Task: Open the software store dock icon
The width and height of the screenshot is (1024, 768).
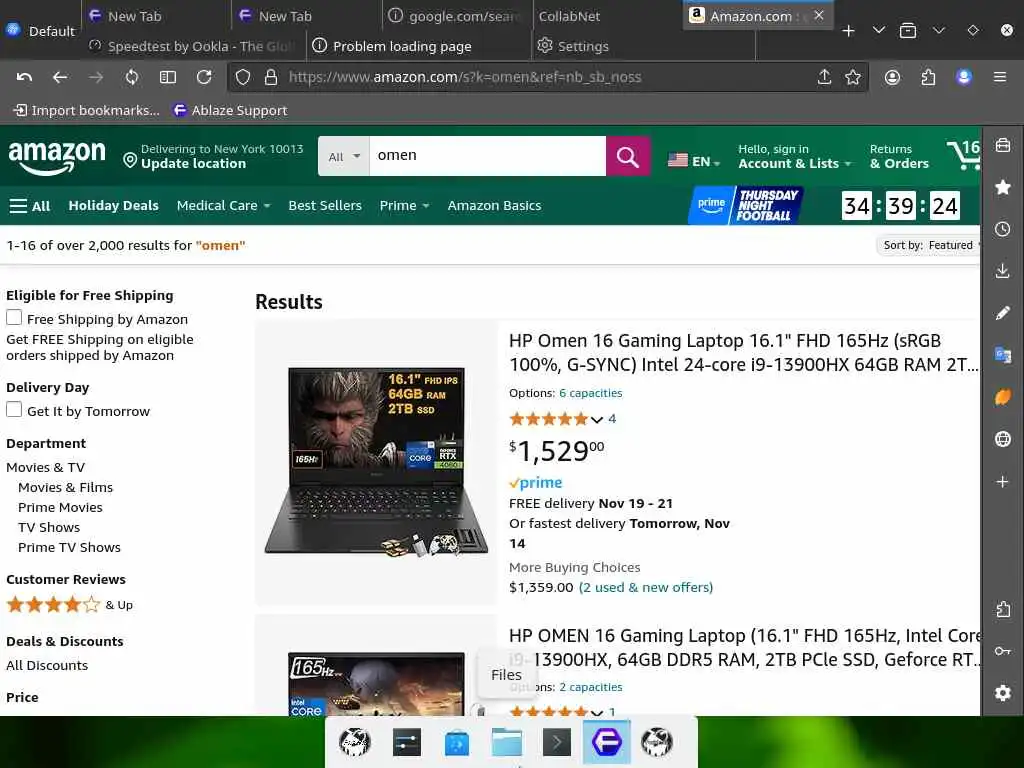Action: click(456, 742)
